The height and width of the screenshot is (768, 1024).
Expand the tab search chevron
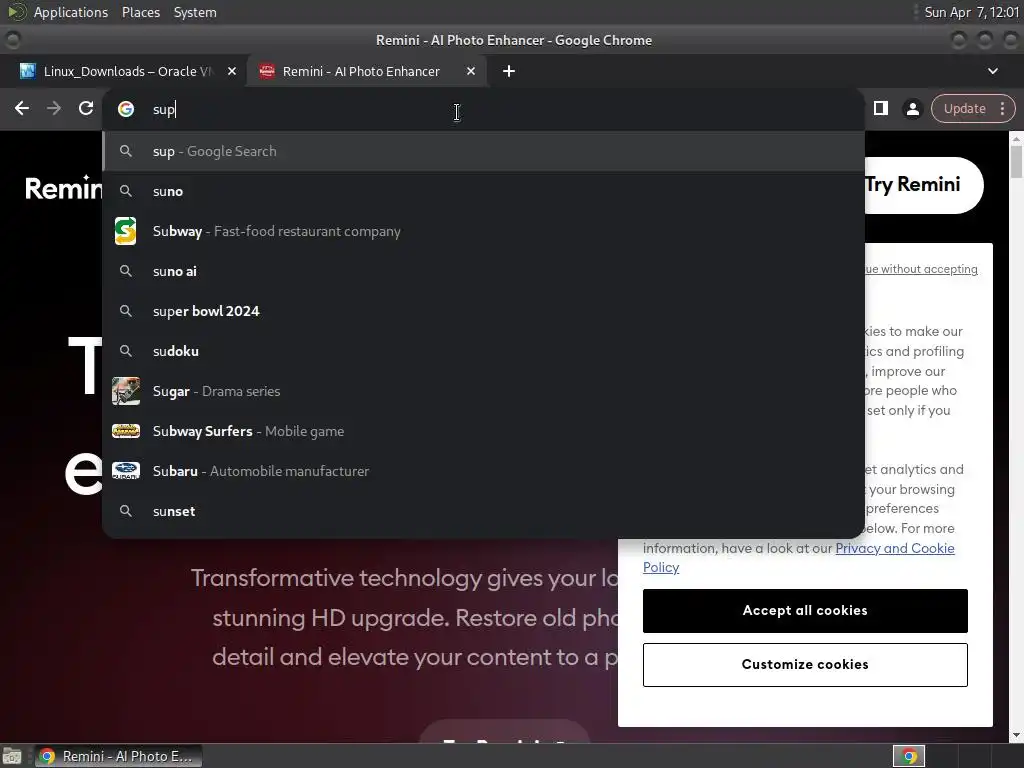pyautogui.click(x=993, y=71)
